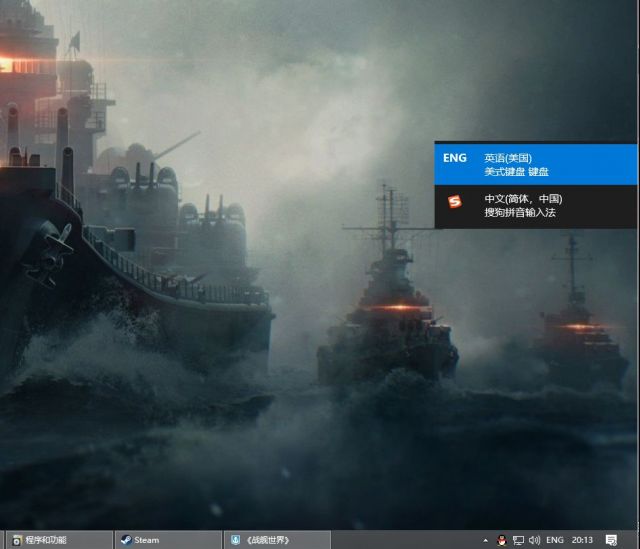The width and height of the screenshot is (640, 549).
Task: Open the network status tray icon
Action: [518, 540]
